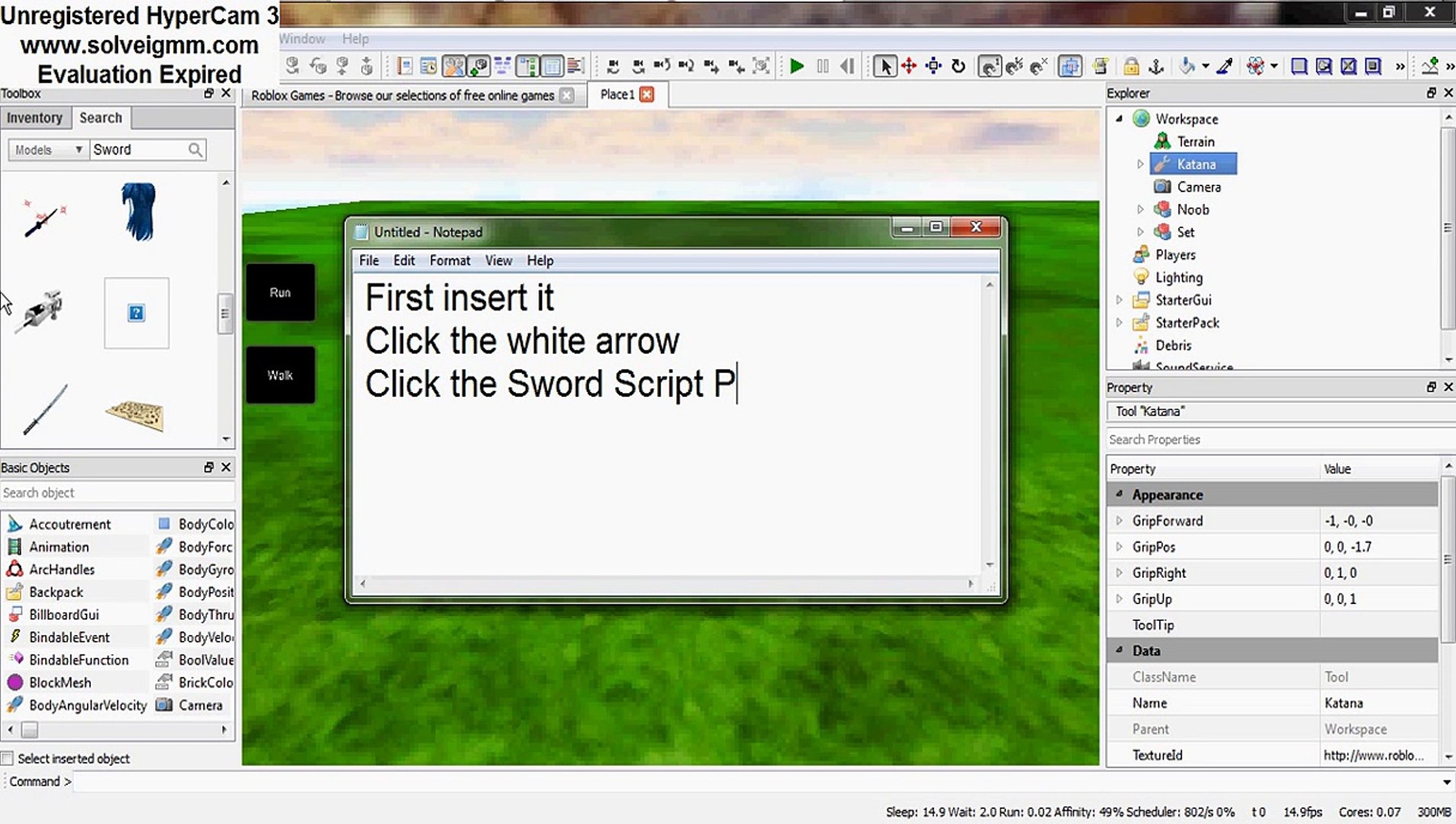The image size is (1456, 824).
Task: Expand the GripForward property
Action: coord(1119,520)
